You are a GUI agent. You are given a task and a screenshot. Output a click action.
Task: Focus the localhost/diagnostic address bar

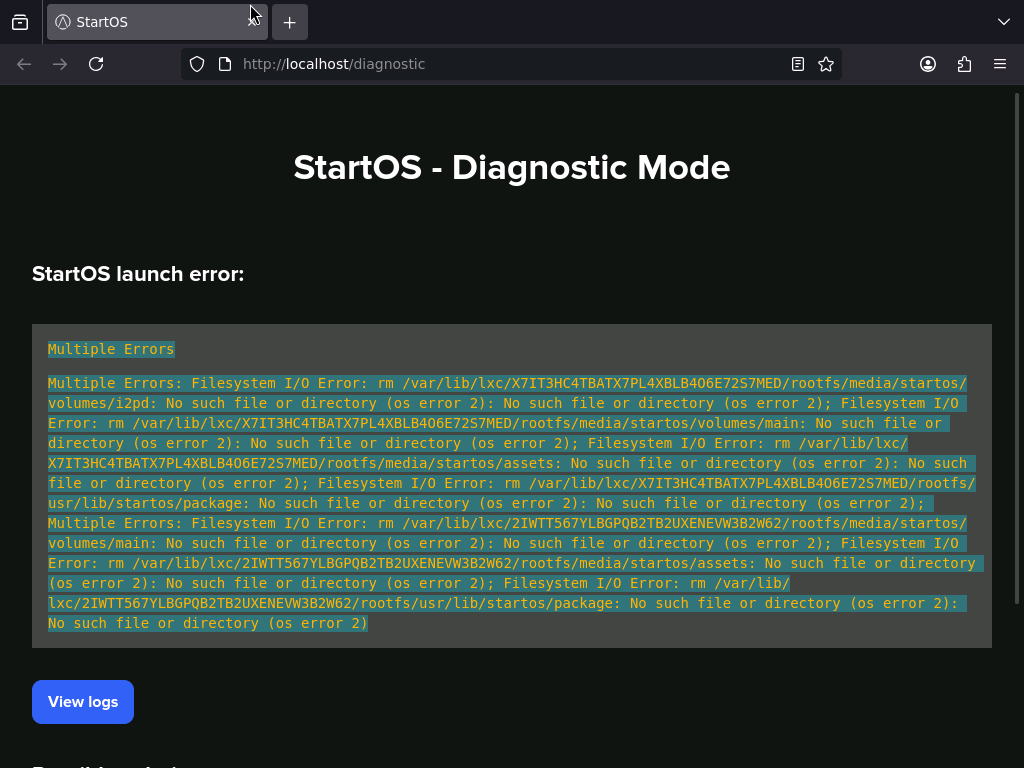coord(511,64)
